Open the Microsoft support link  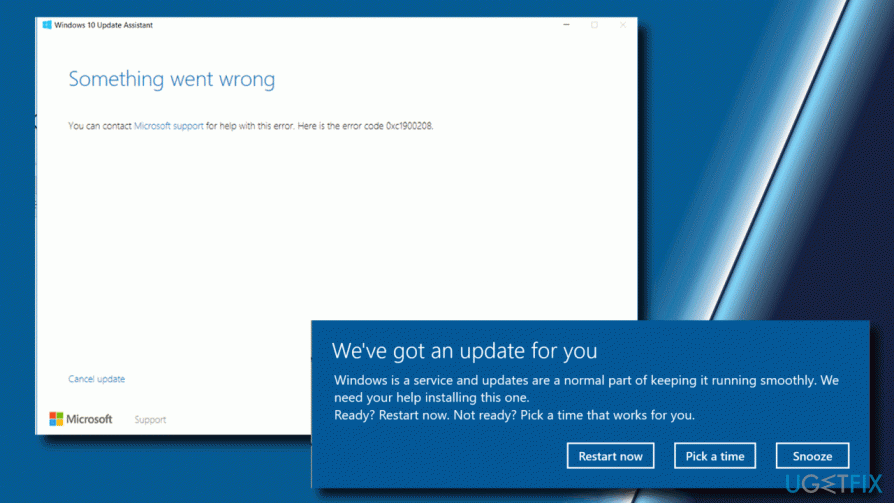coord(168,126)
